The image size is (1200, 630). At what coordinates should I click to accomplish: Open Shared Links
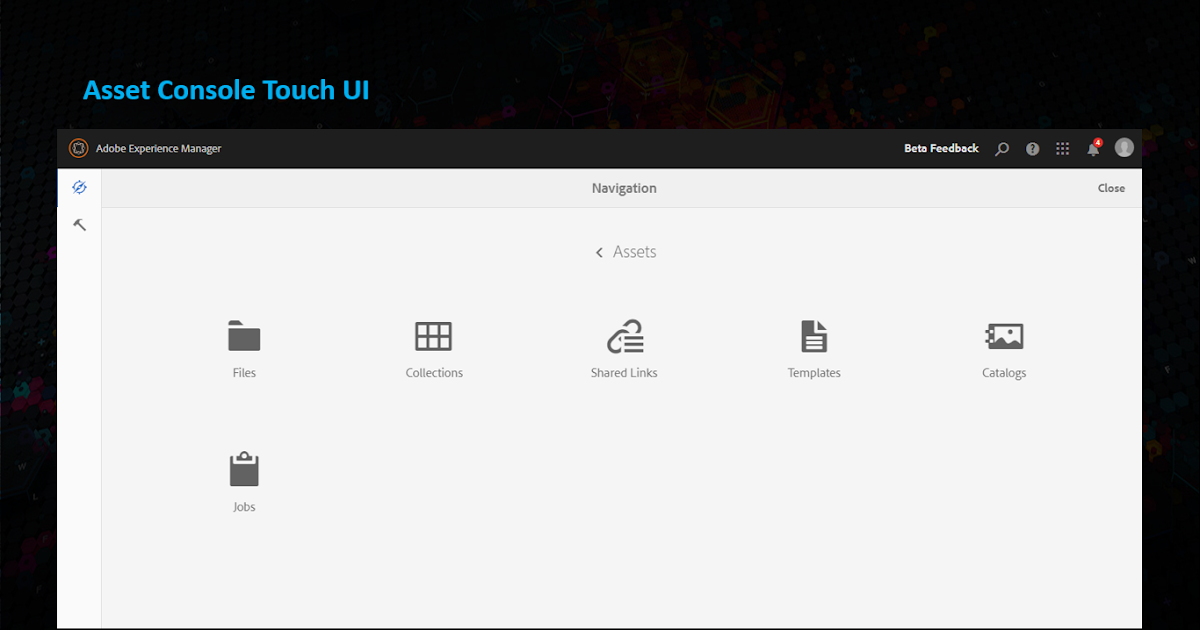click(624, 336)
